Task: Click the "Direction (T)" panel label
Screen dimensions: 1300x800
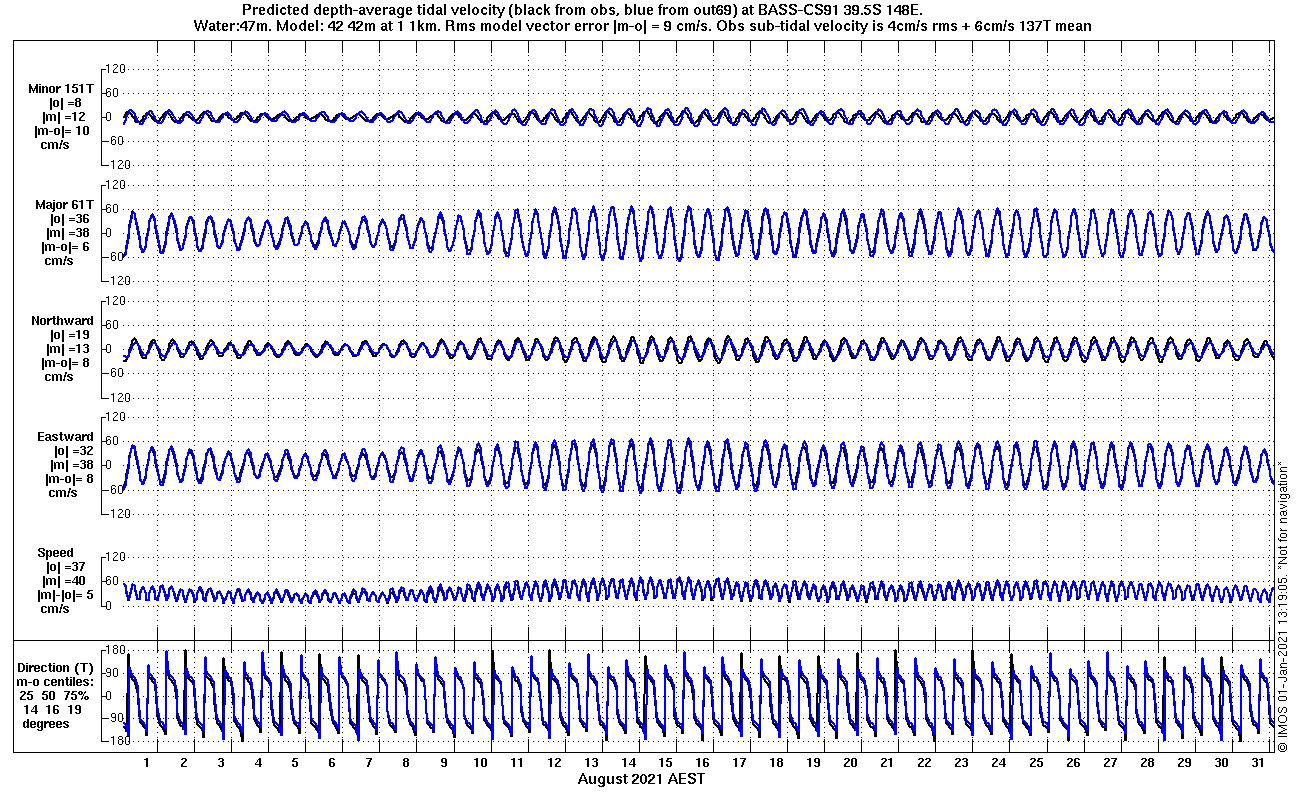Action: 57,668
